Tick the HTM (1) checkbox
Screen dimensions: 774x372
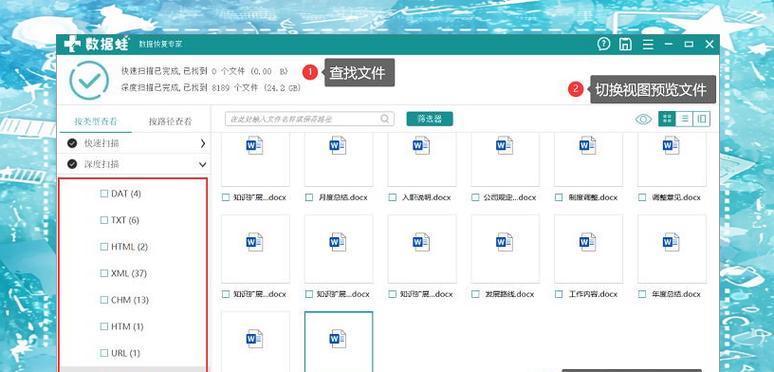pyautogui.click(x=104, y=327)
